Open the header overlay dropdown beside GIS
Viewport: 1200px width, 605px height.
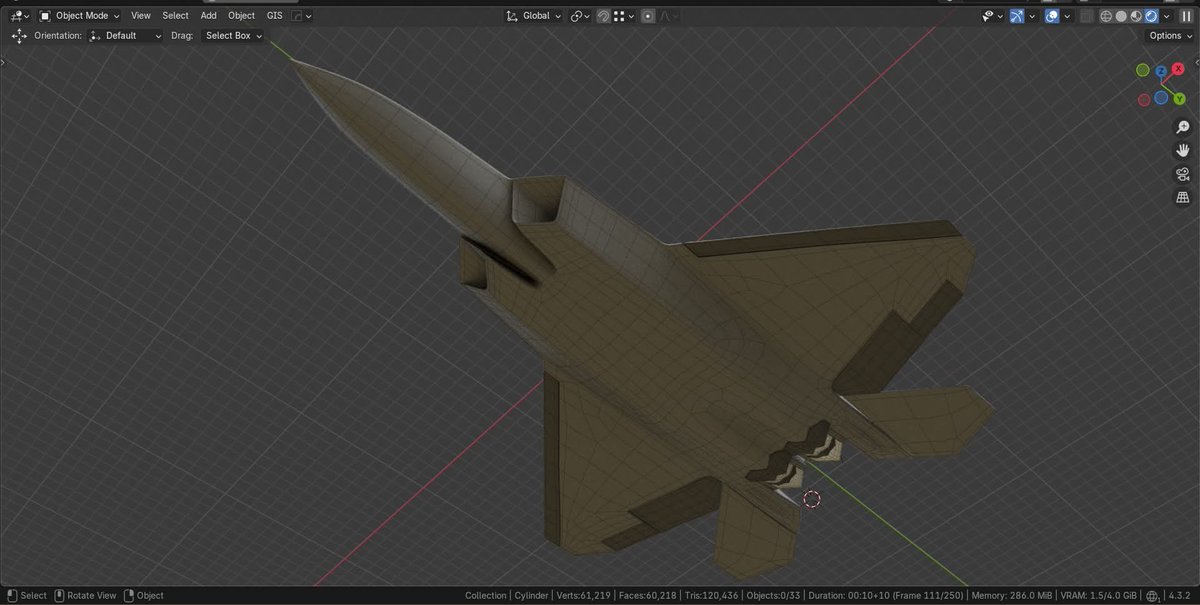302,16
